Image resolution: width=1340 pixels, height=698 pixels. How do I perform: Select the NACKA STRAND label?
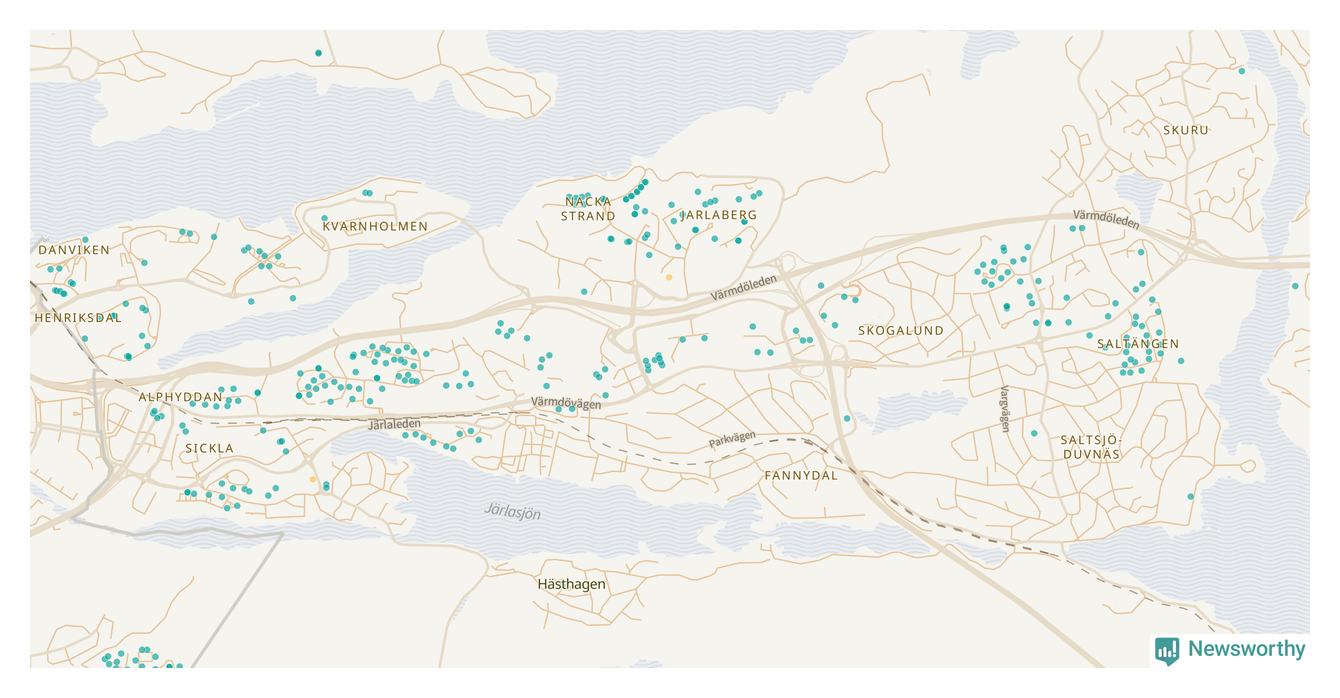(588, 208)
